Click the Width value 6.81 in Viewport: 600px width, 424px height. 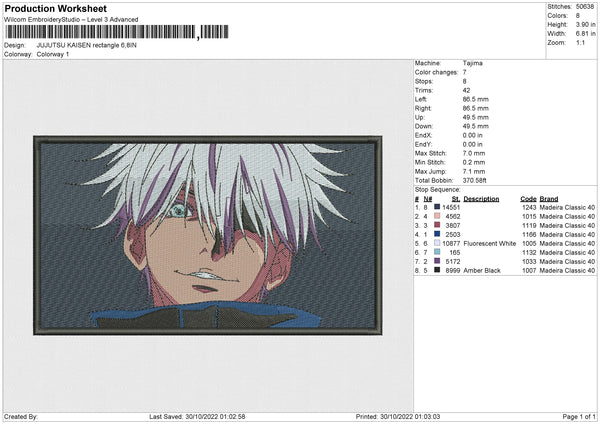coord(585,34)
